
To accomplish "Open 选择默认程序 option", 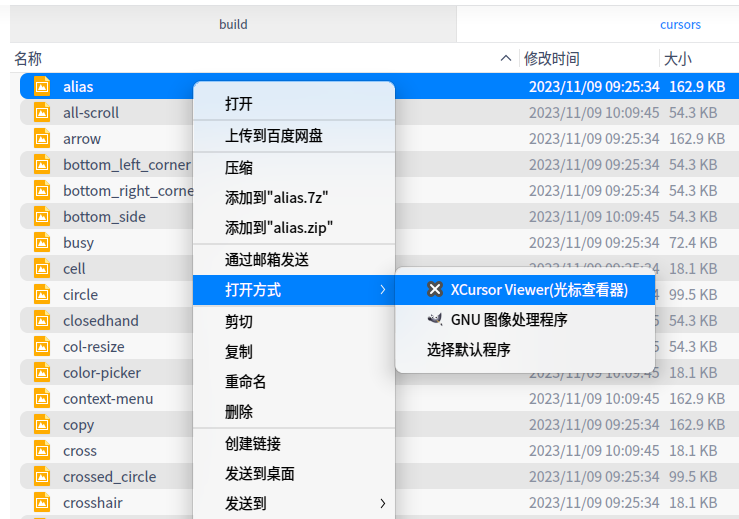I will pyautogui.click(x=469, y=350).
